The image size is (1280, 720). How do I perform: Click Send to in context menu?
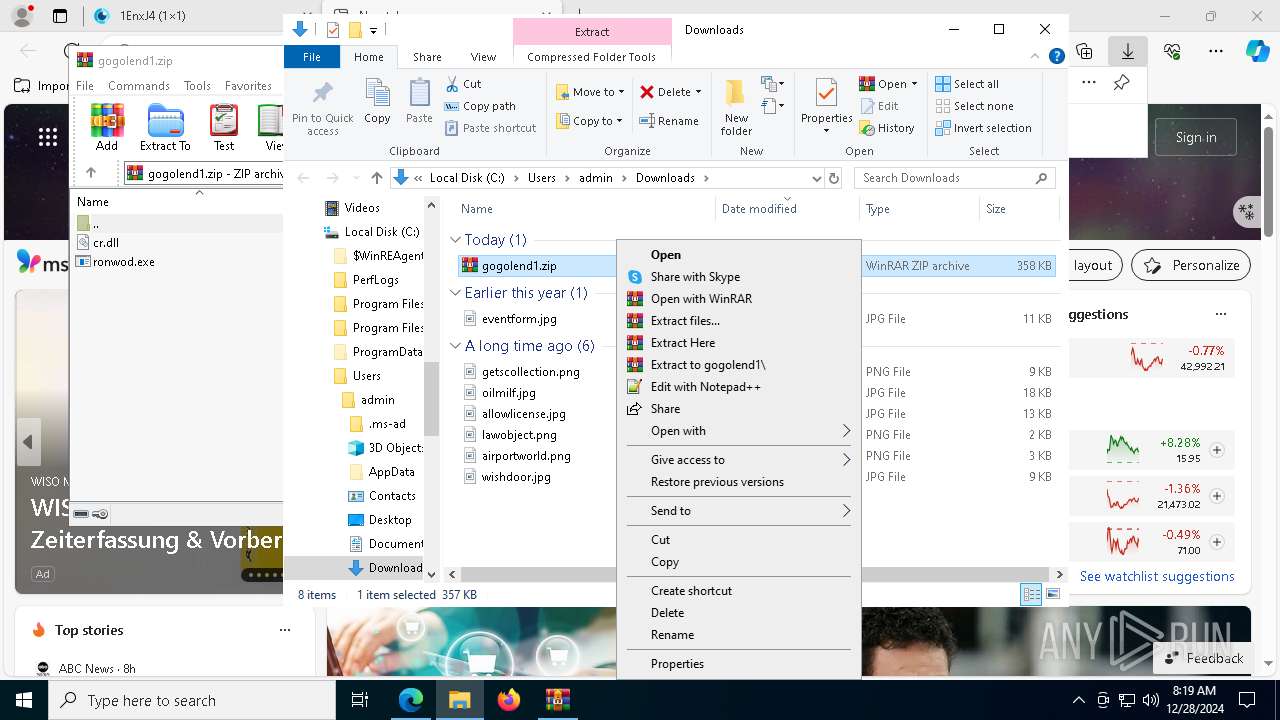pos(738,511)
